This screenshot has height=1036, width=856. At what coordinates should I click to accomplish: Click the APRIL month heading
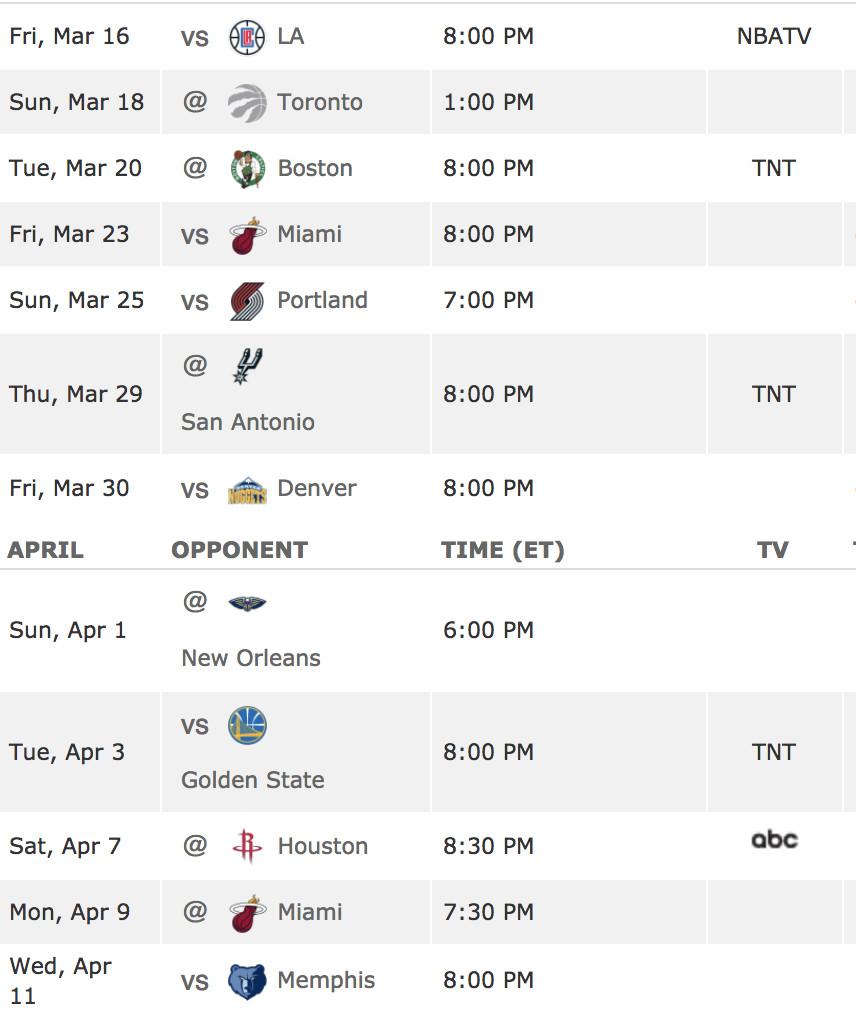[x=46, y=550]
